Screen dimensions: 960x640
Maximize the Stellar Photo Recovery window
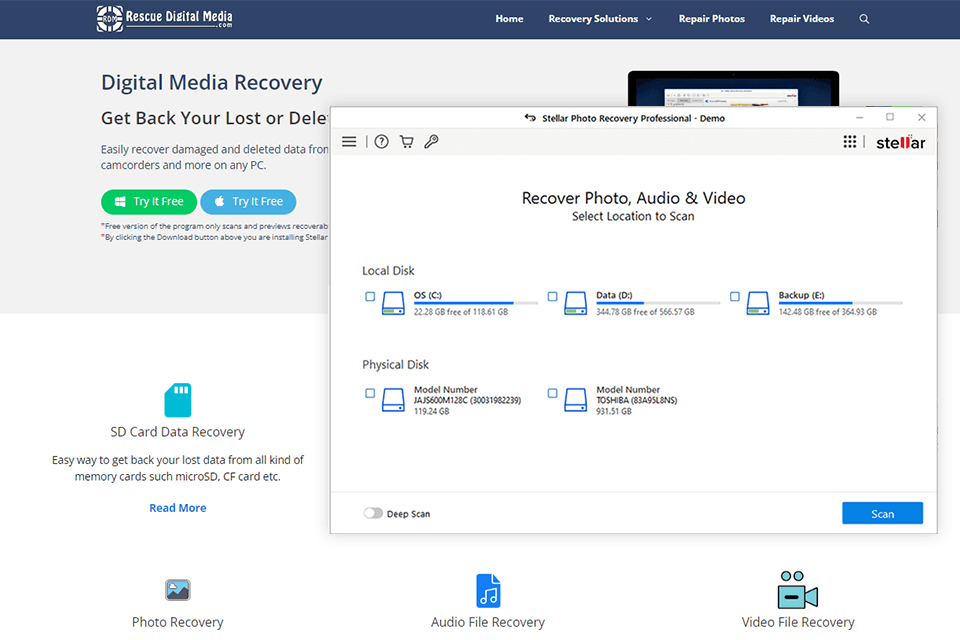[x=890, y=117]
